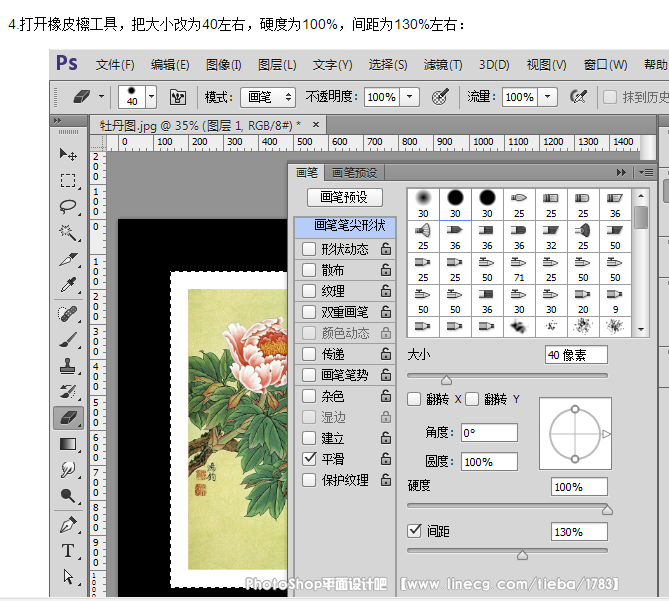
Task: Select the Rectangular Marquee tool
Action: click(68, 180)
